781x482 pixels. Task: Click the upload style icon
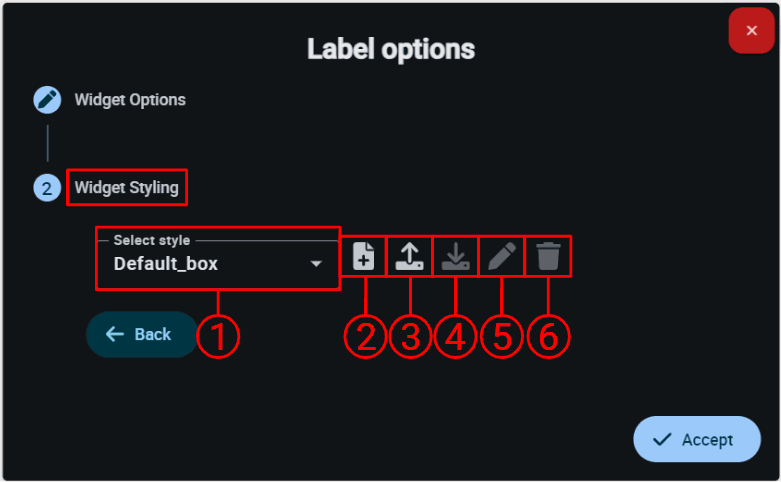pos(409,258)
